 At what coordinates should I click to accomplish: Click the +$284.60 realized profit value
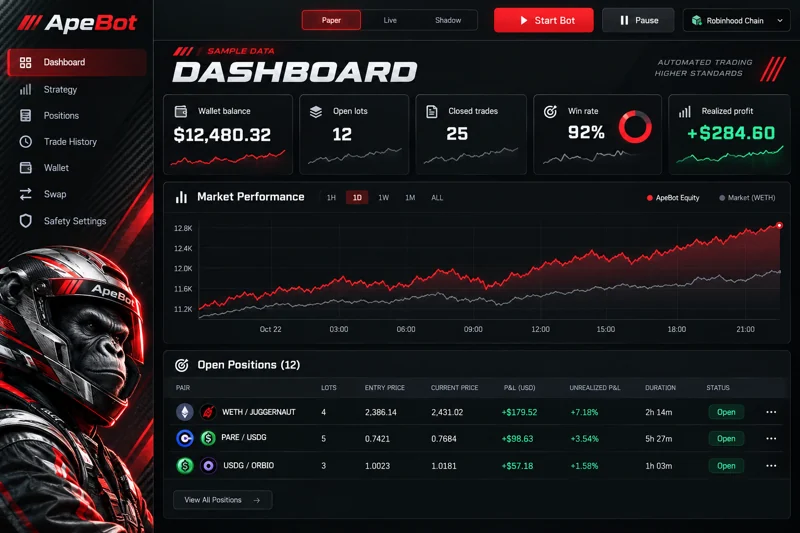pyautogui.click(x=731, y=133)
